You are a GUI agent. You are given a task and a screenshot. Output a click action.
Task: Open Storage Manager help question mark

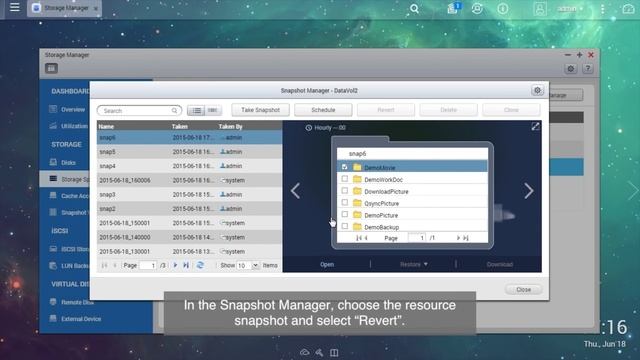(x=588, y=69)
